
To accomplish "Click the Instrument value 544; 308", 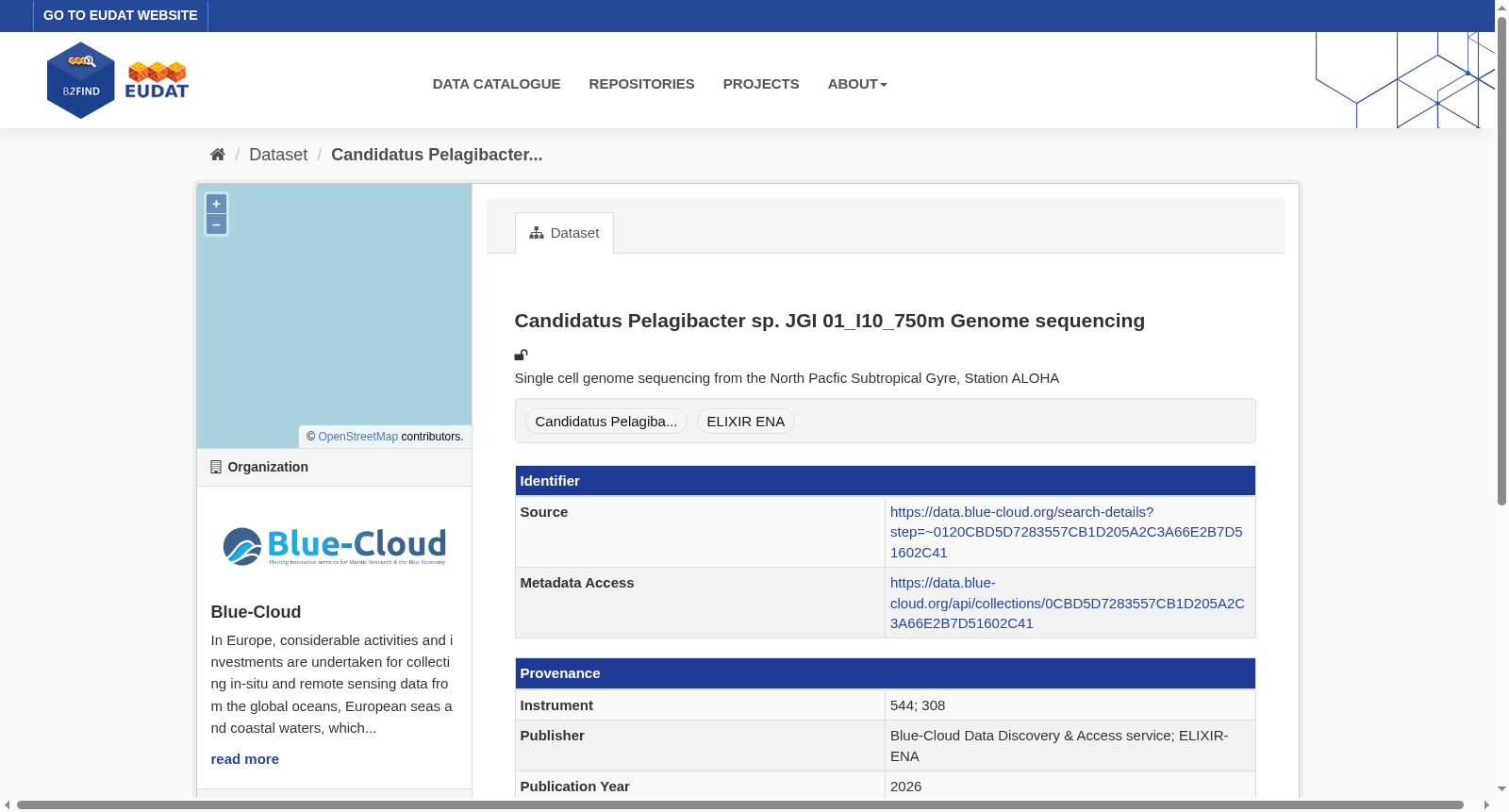I will tap(918, 705).
